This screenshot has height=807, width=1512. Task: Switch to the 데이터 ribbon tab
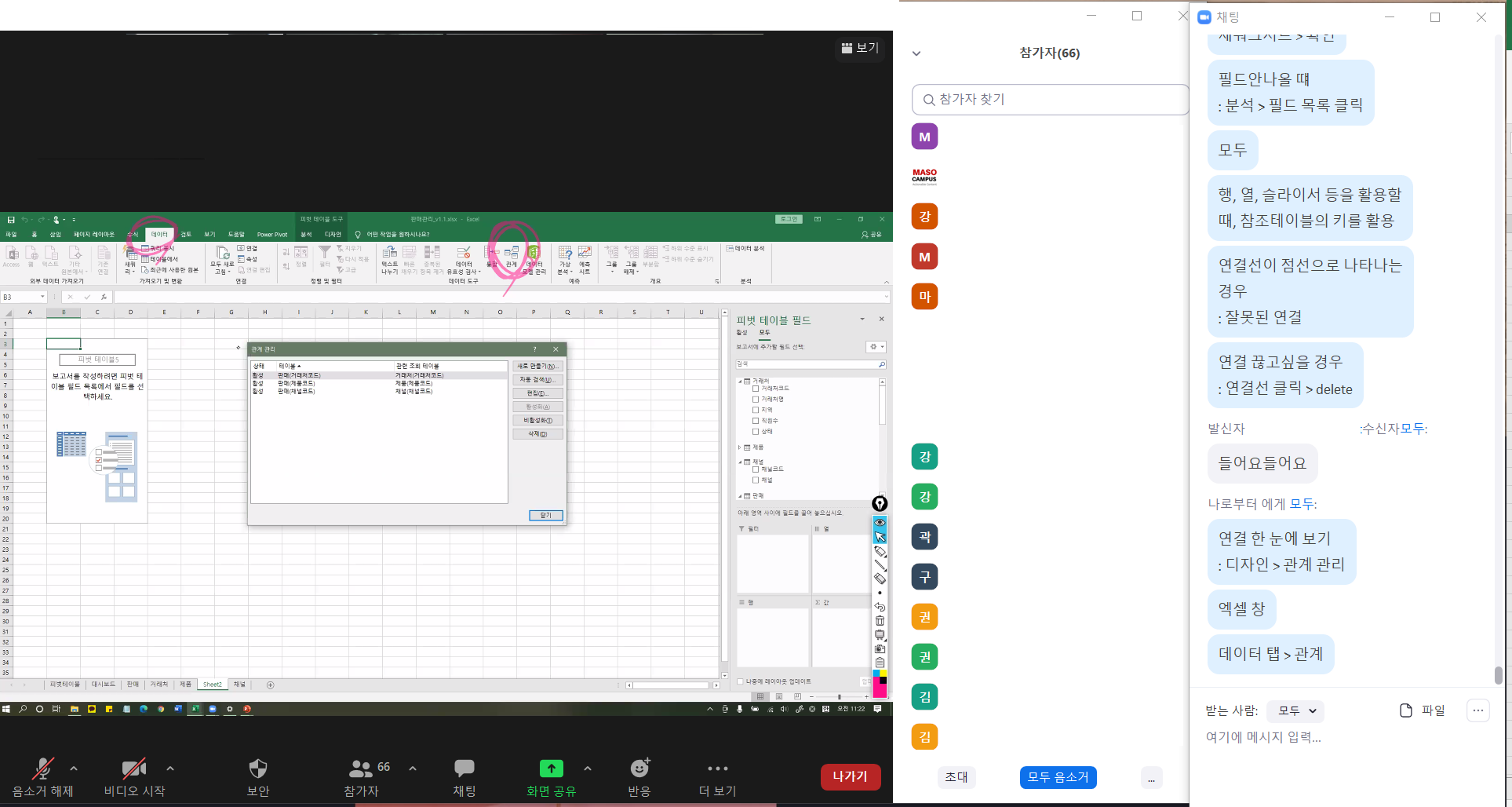[x=159, y=234]
